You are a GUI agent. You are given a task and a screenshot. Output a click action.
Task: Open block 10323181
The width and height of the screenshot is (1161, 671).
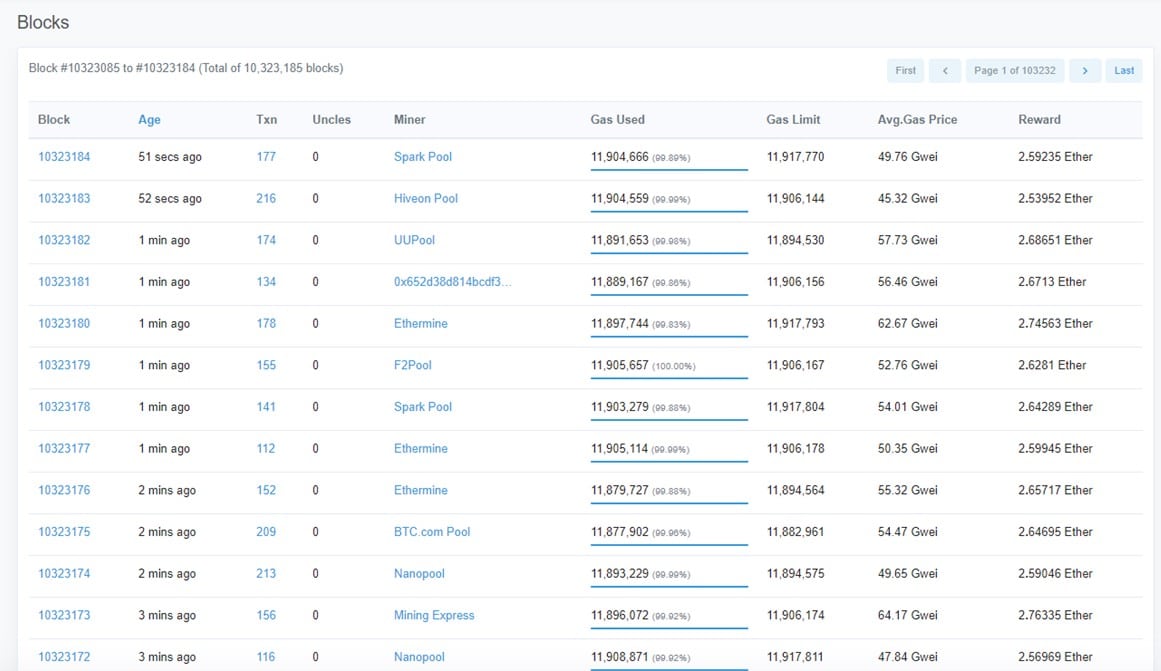pyautogui.click(x=64, y=281)
